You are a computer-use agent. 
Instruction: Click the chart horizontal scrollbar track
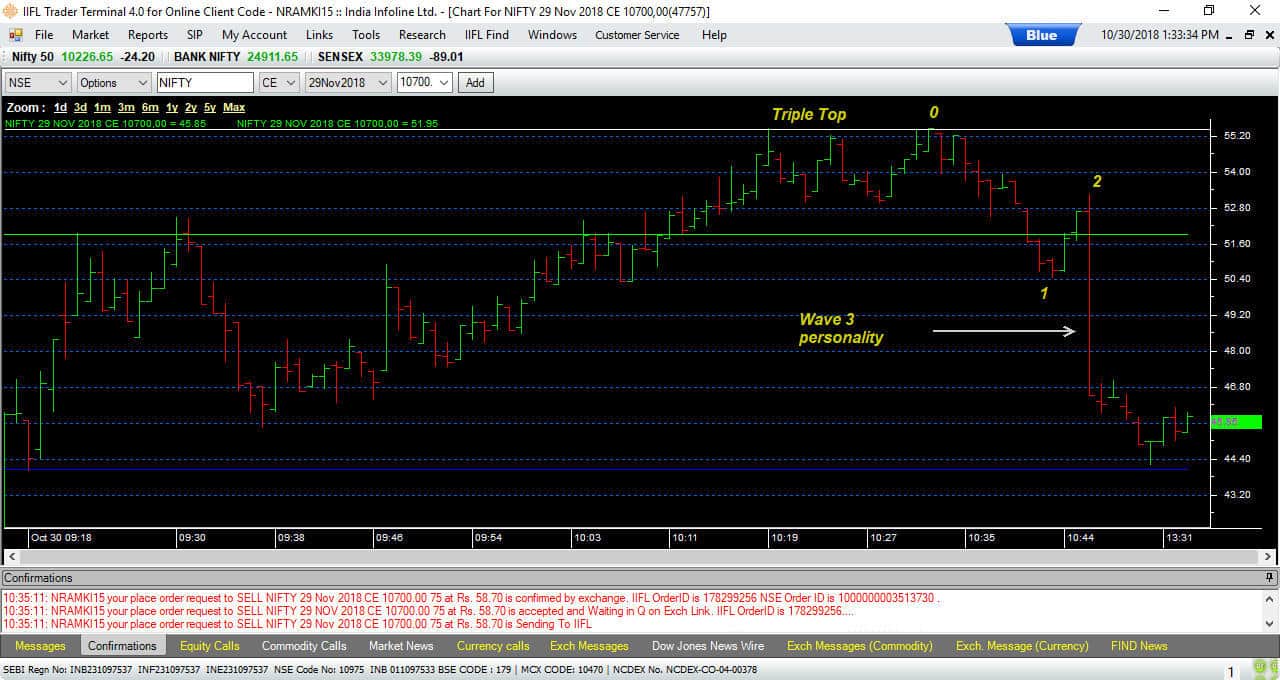coord(639,556)
